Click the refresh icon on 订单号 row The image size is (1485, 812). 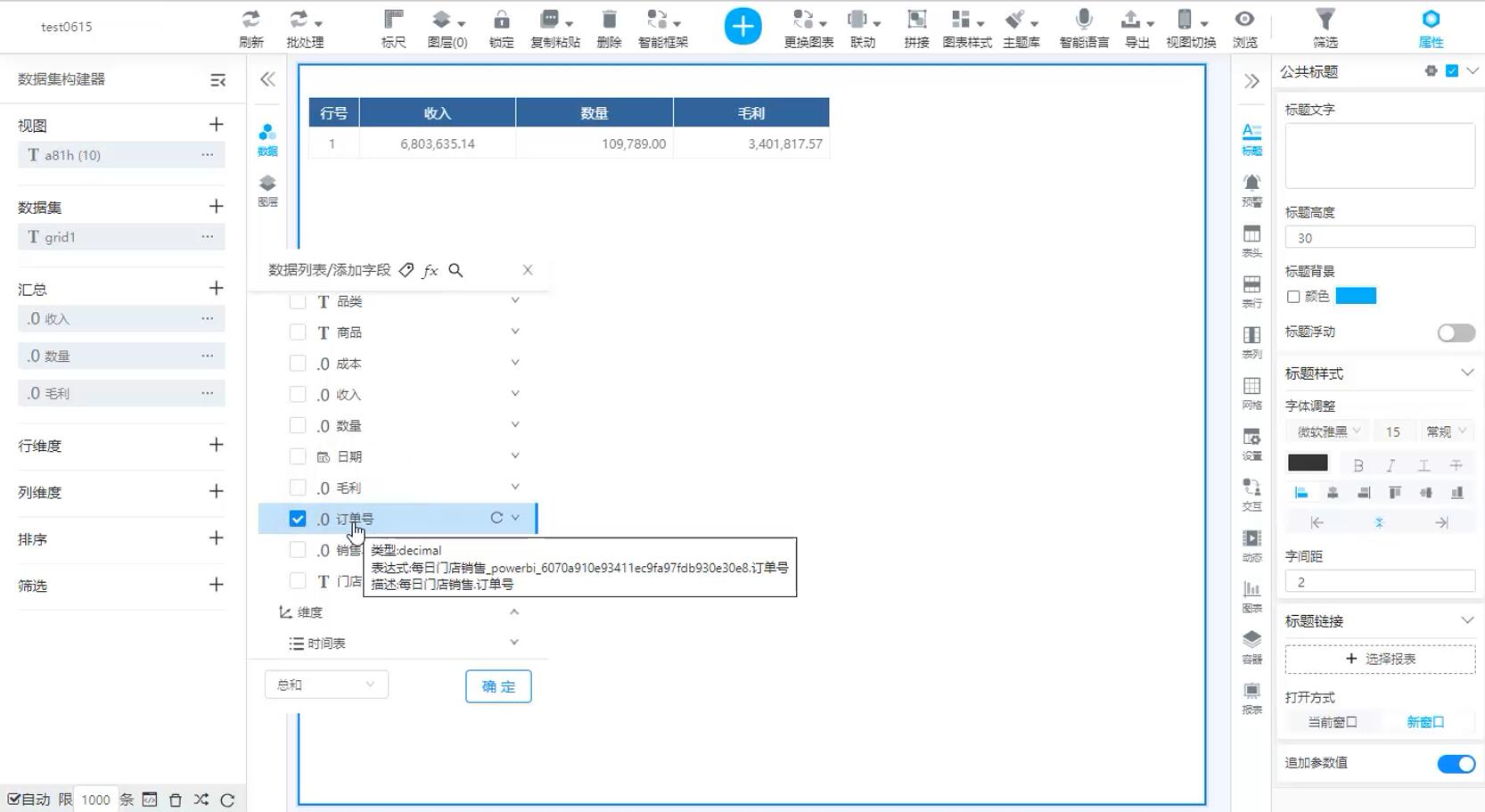coord(496,518)
